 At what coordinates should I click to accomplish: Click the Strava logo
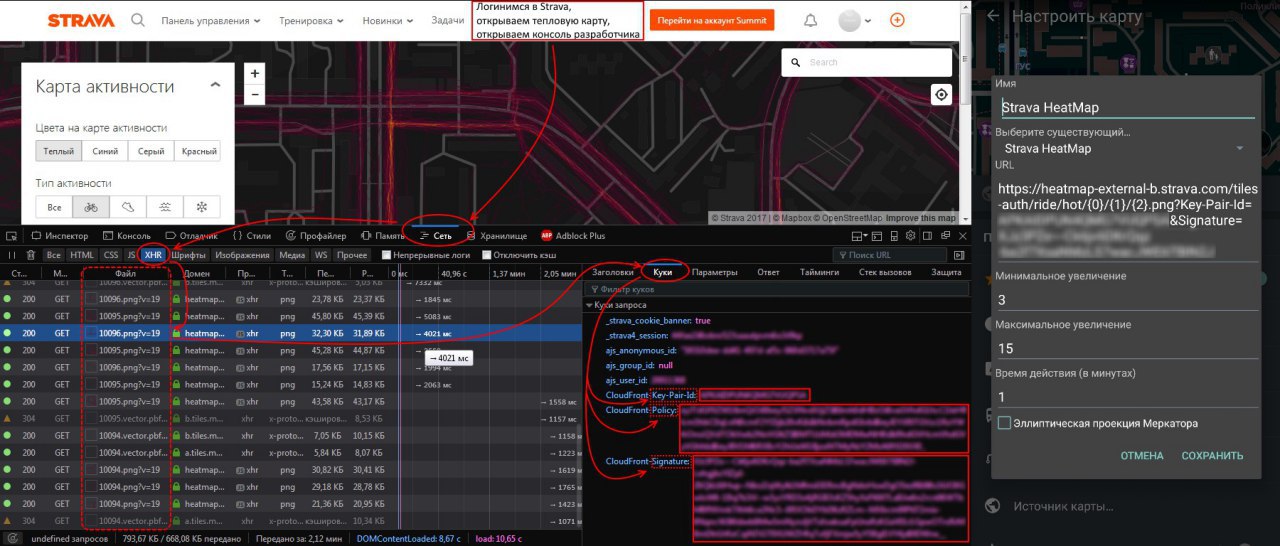pyautogui.click(x=80, y=20)
